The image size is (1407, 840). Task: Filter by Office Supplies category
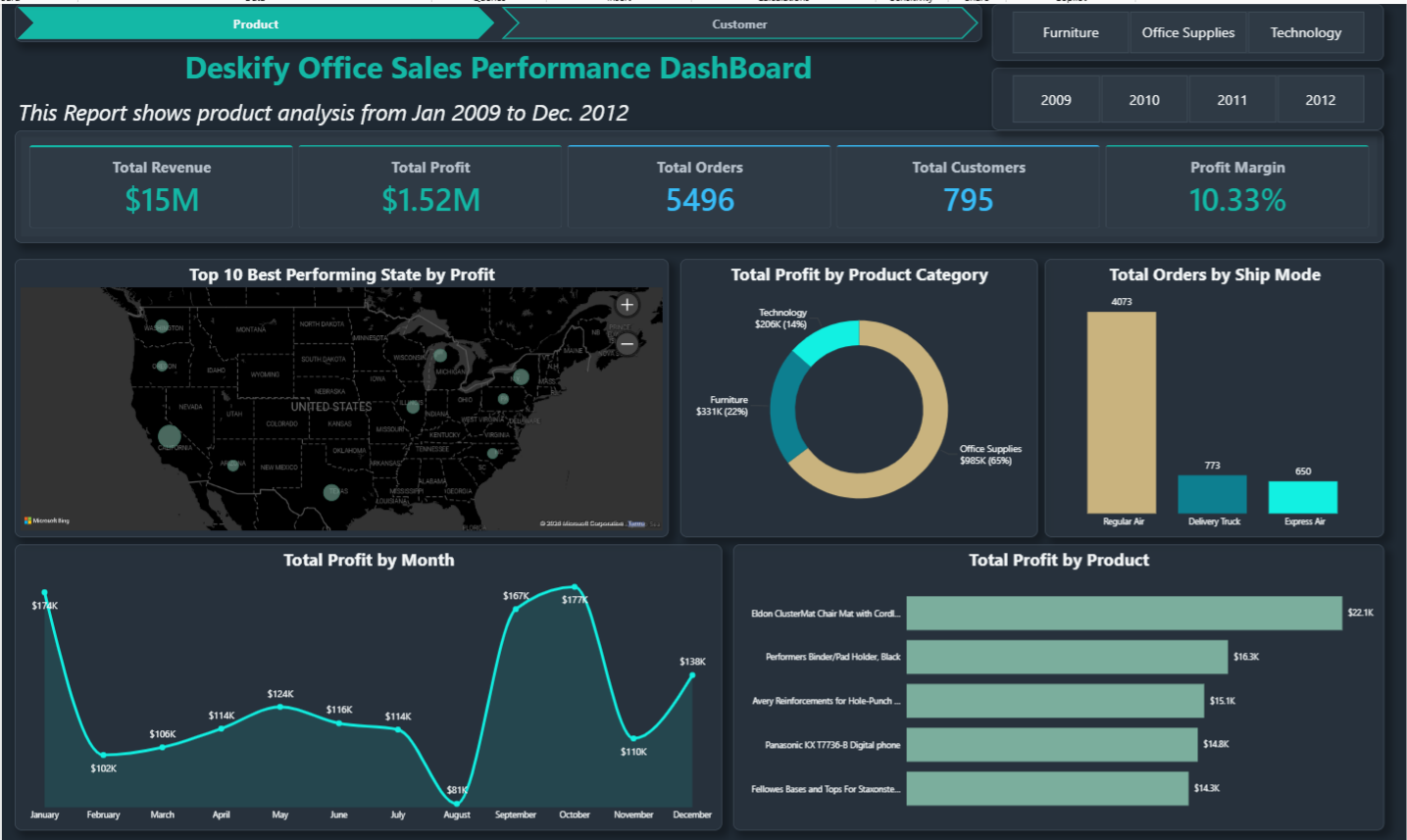(x=1188, y=32)
